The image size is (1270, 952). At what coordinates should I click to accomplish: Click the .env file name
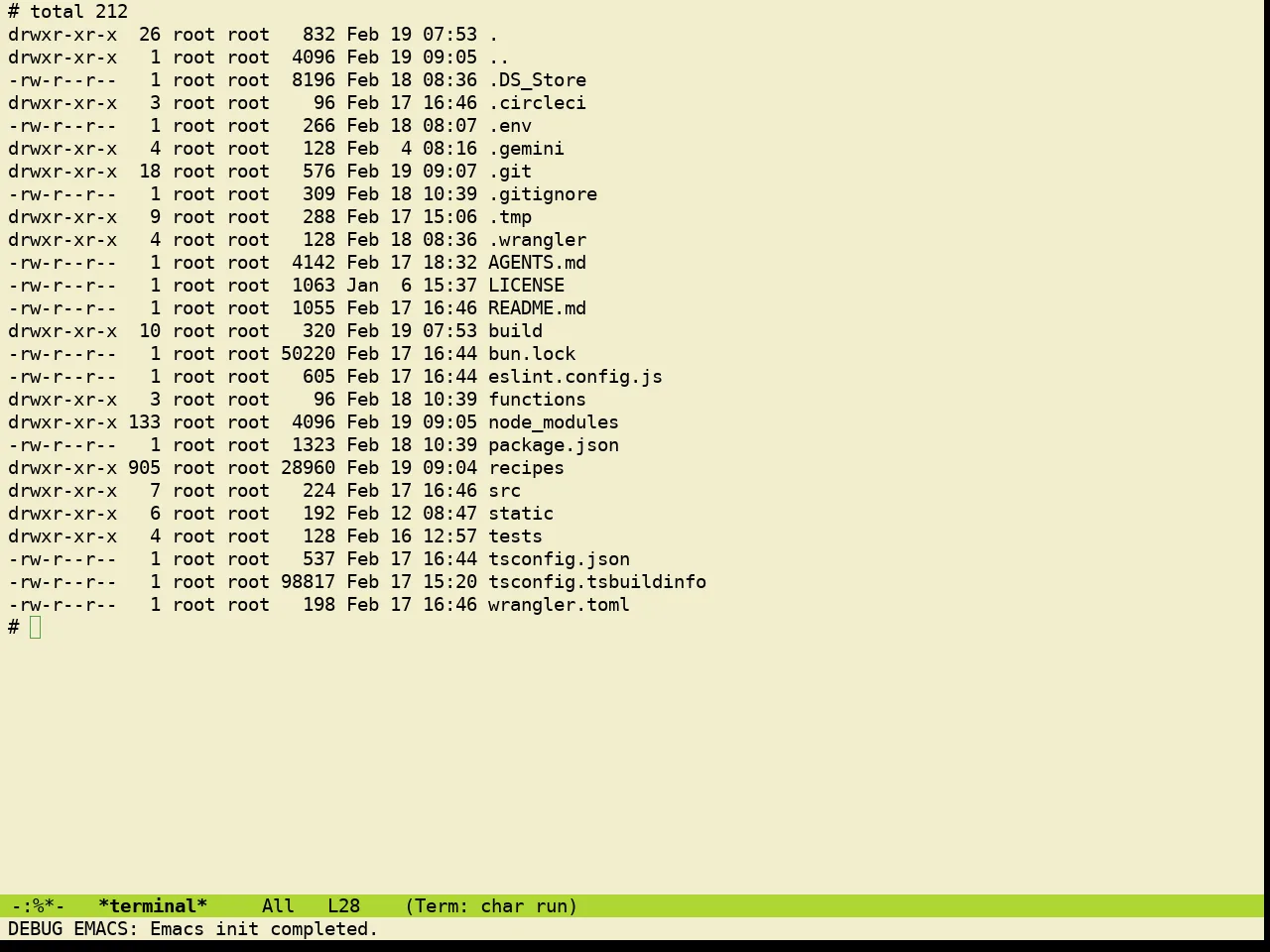(x=510, y=126)
